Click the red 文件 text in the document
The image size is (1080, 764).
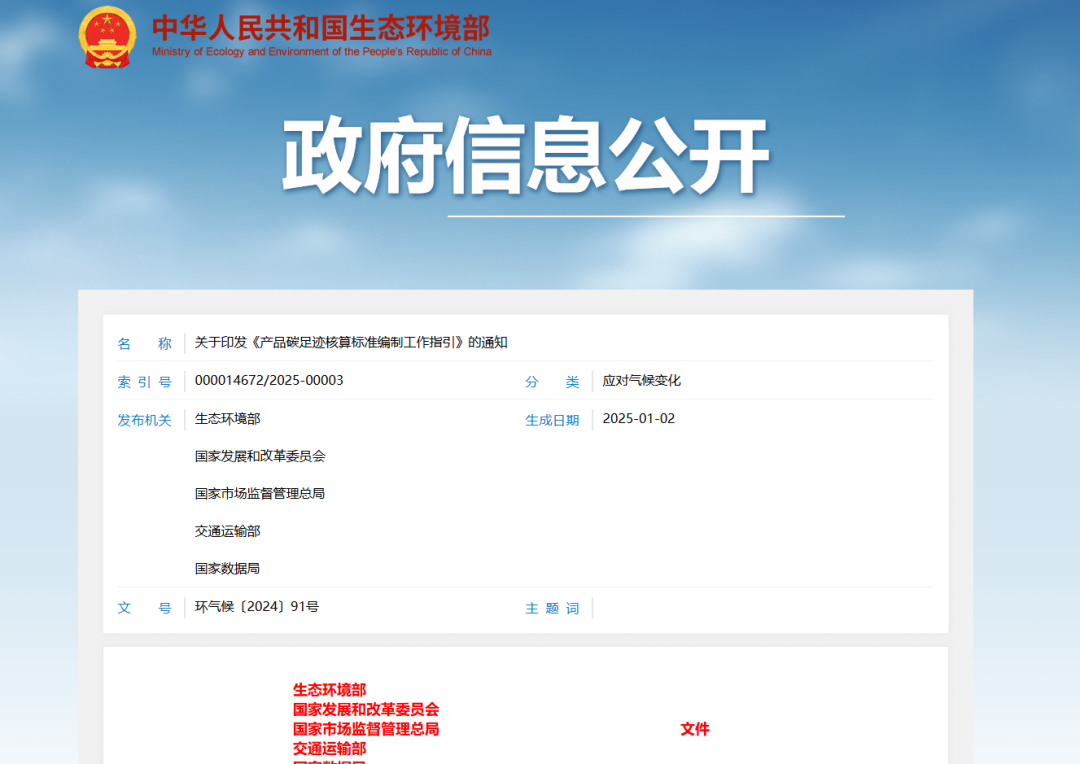[695, 729]
